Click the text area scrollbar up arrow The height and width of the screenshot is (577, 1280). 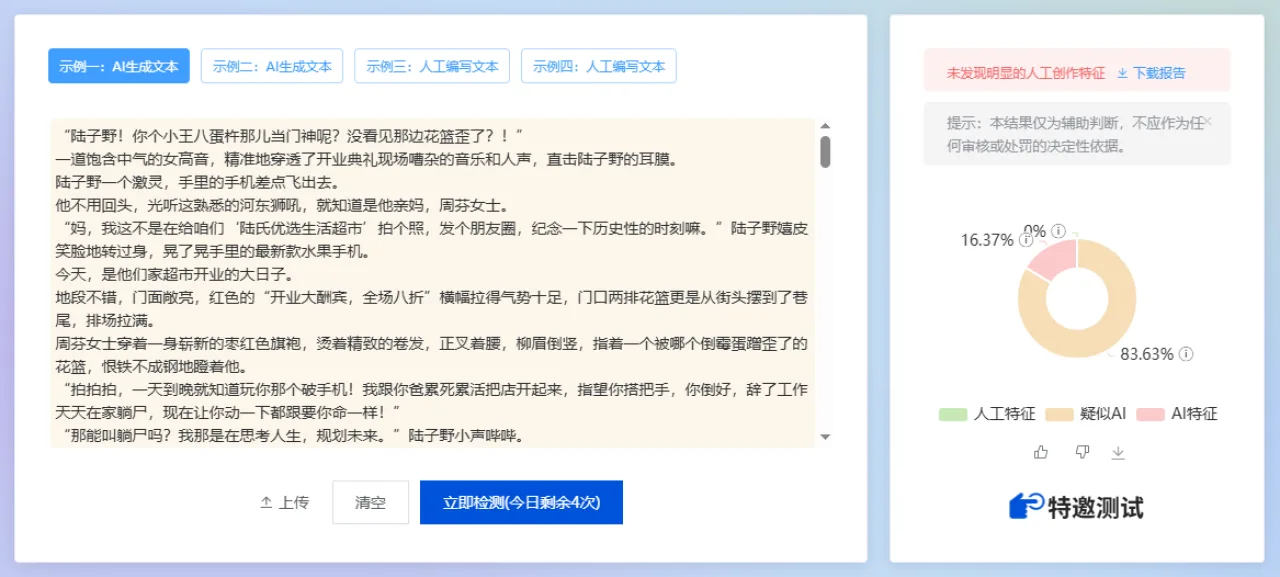click(825, 126)
